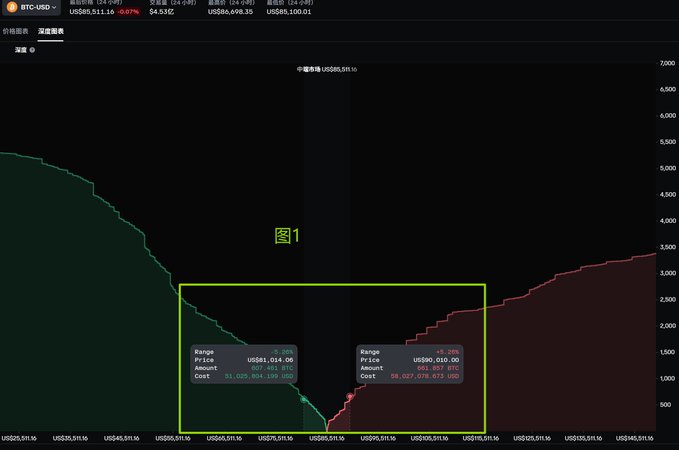Click the 607.461 BTC amount in bid tooltip

[x=272, y=368]
